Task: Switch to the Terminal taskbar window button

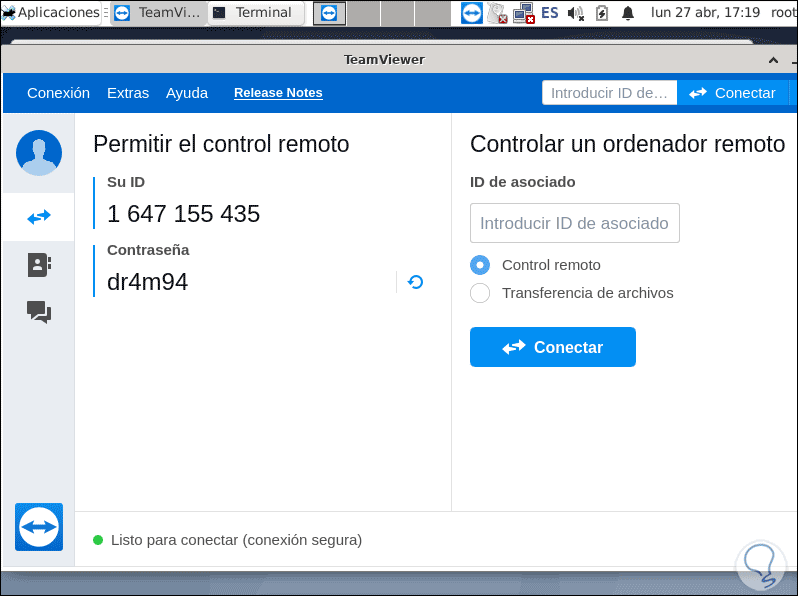Action: click(x=256, y=13)
